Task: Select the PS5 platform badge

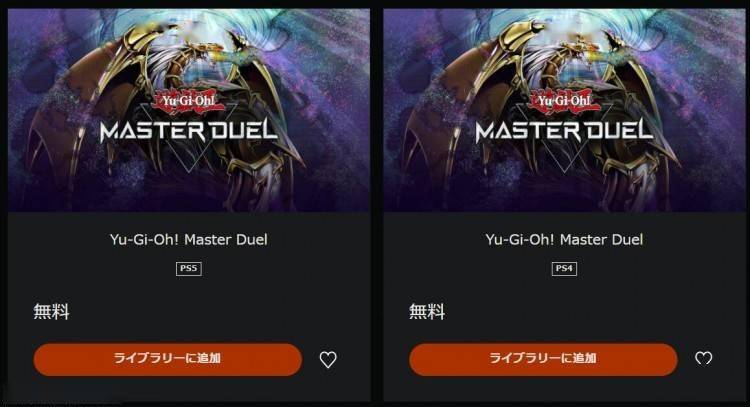Action: (188, 269)
